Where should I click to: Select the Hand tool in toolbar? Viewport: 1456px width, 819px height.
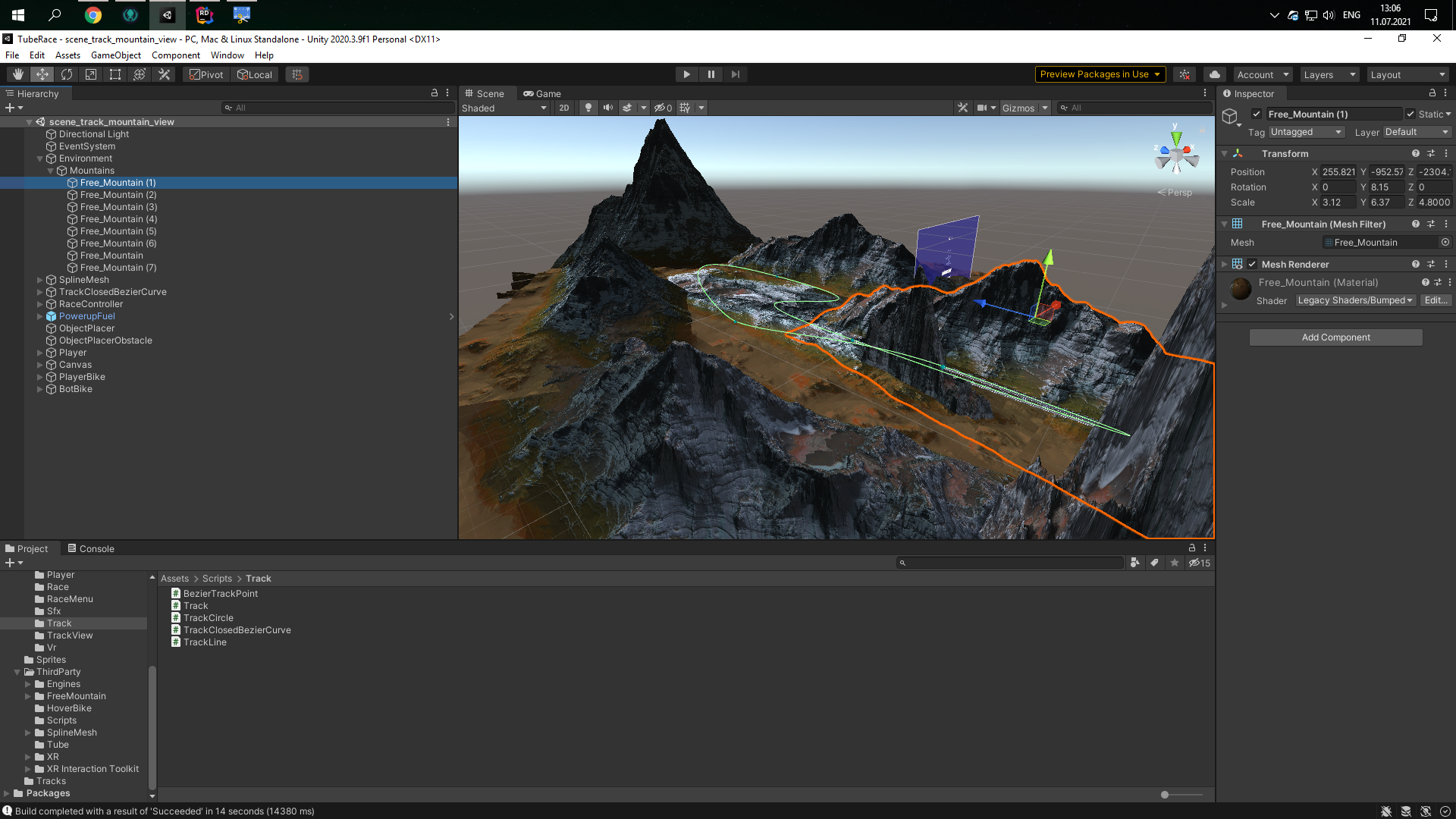pyautogui.click(x=17, y=74)
